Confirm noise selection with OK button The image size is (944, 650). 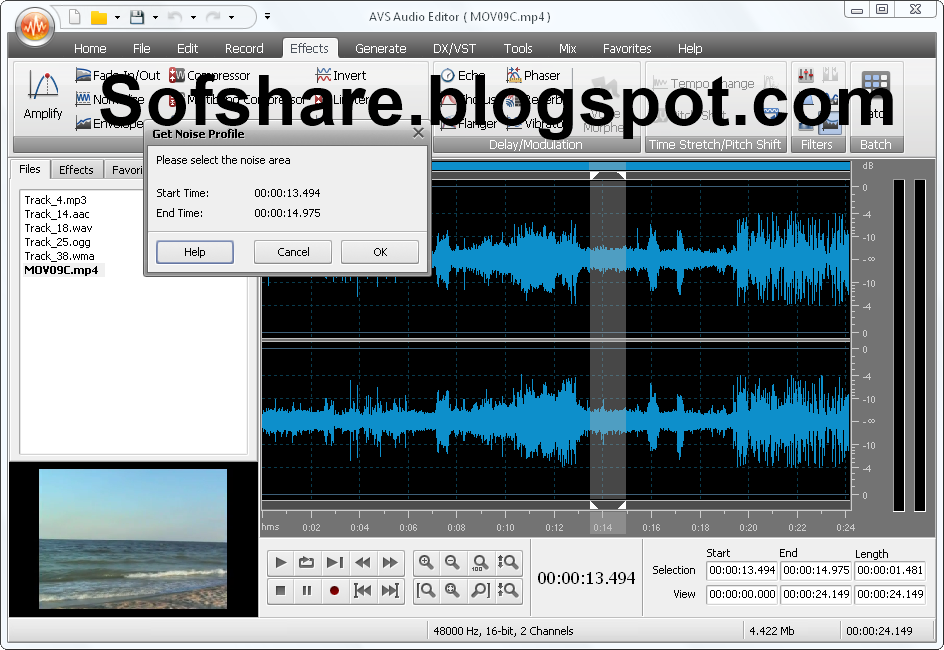(x=380, y=252)
